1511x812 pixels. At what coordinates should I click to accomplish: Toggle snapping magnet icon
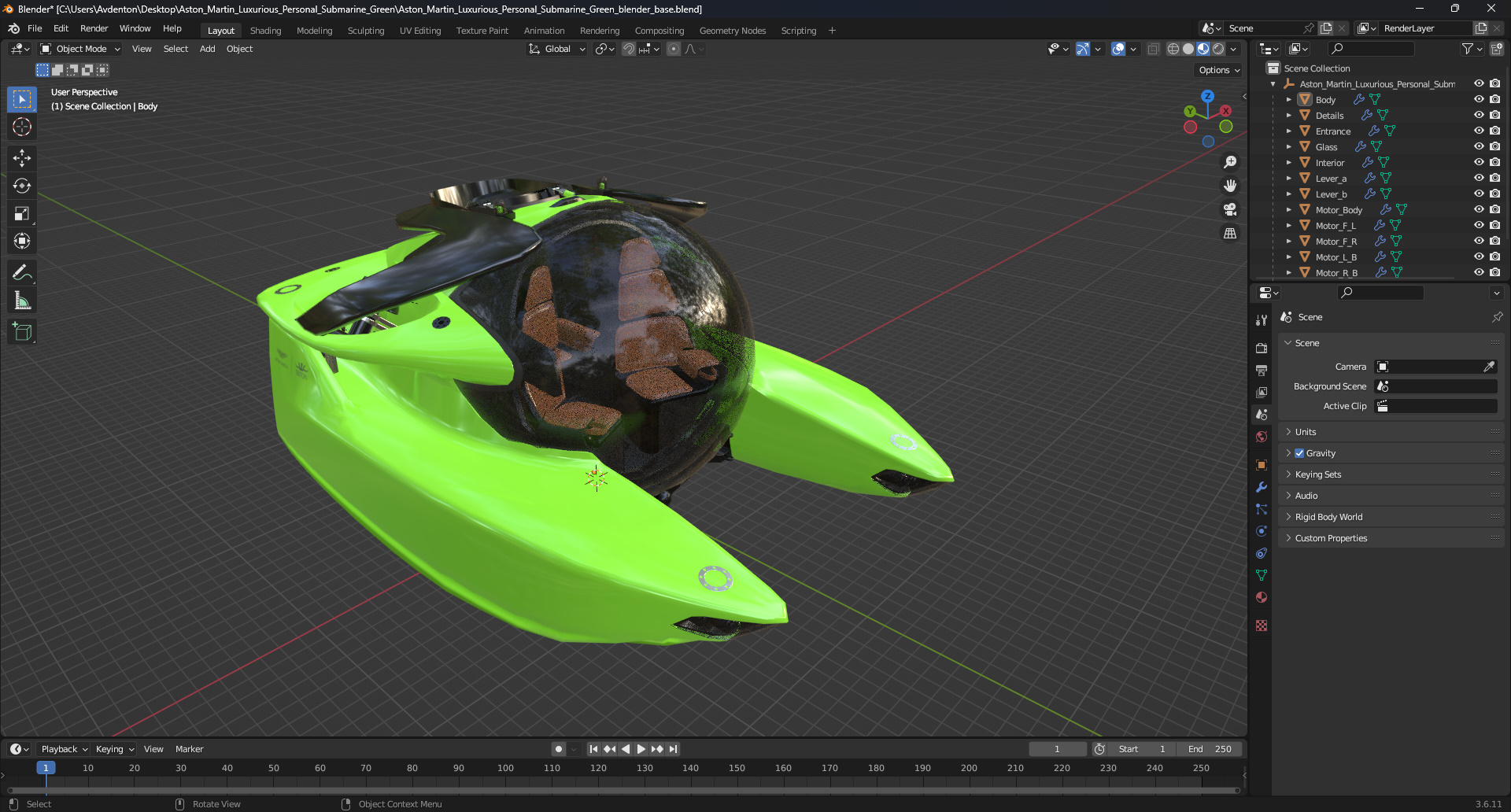(629, 49)
